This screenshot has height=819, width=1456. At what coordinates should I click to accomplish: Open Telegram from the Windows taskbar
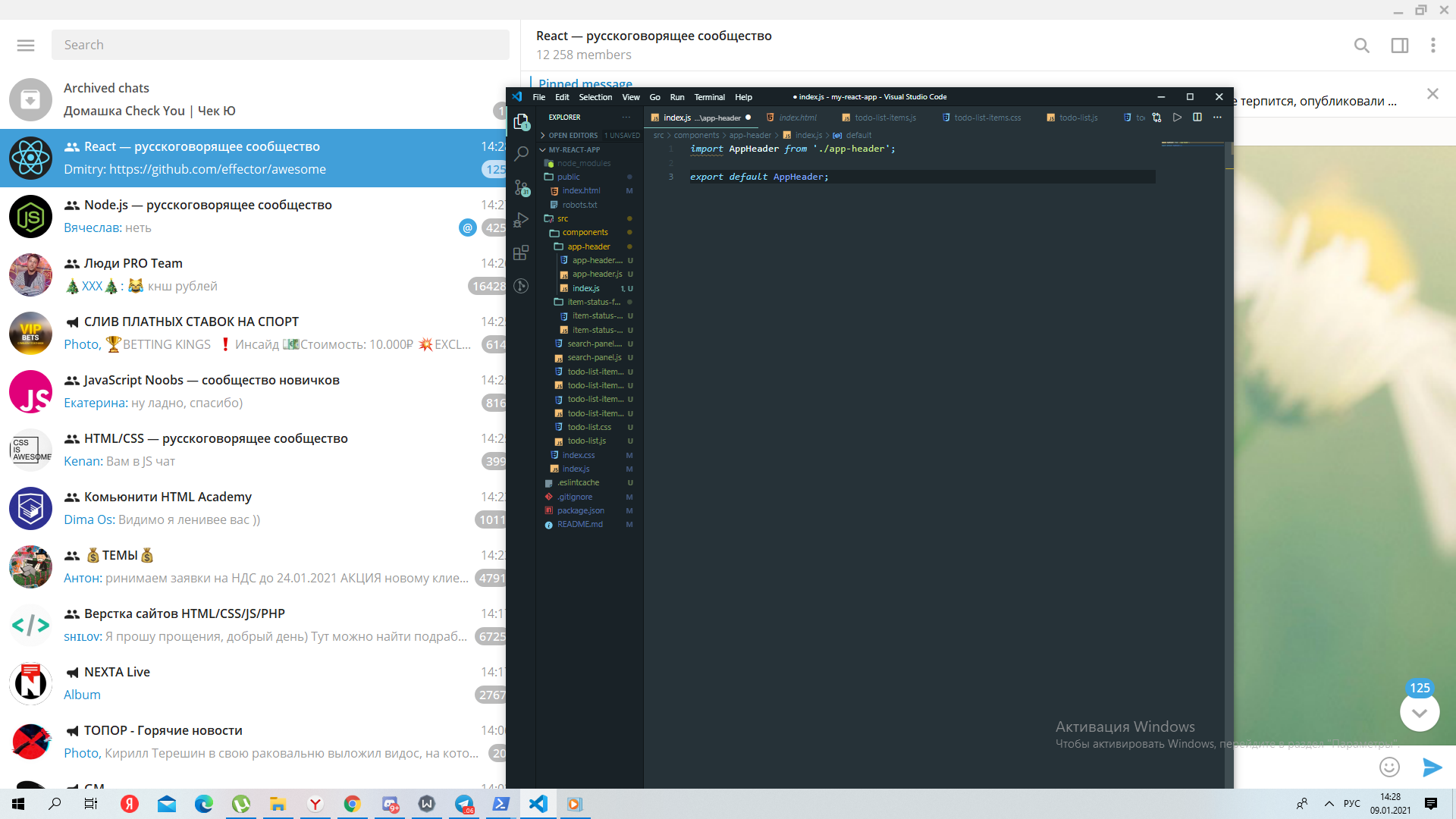(464, 804)
